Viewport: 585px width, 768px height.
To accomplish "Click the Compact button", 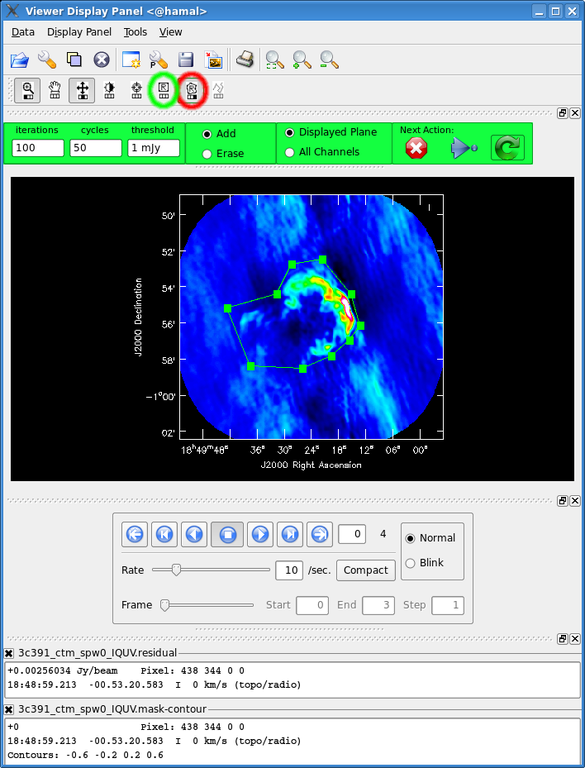I will pyautogui.click(x=366, y=571).
